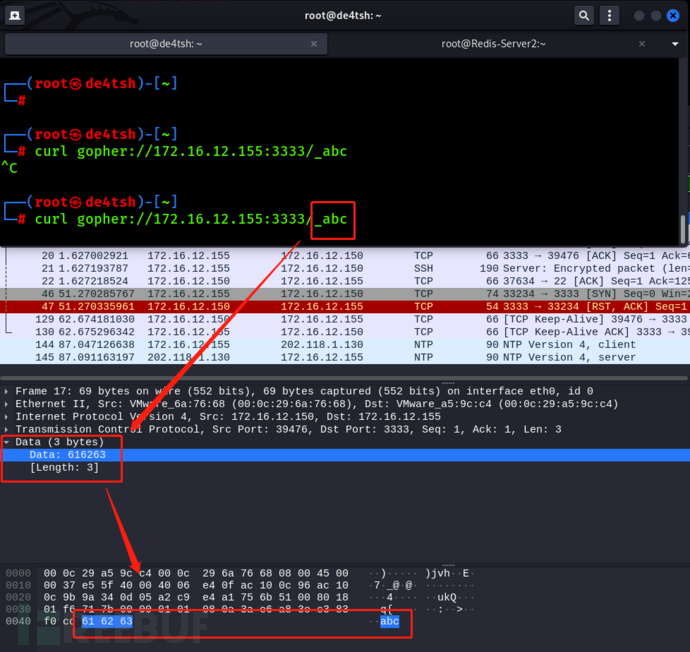Collapse the Data (3 bytes) section

tap(8, 442)
